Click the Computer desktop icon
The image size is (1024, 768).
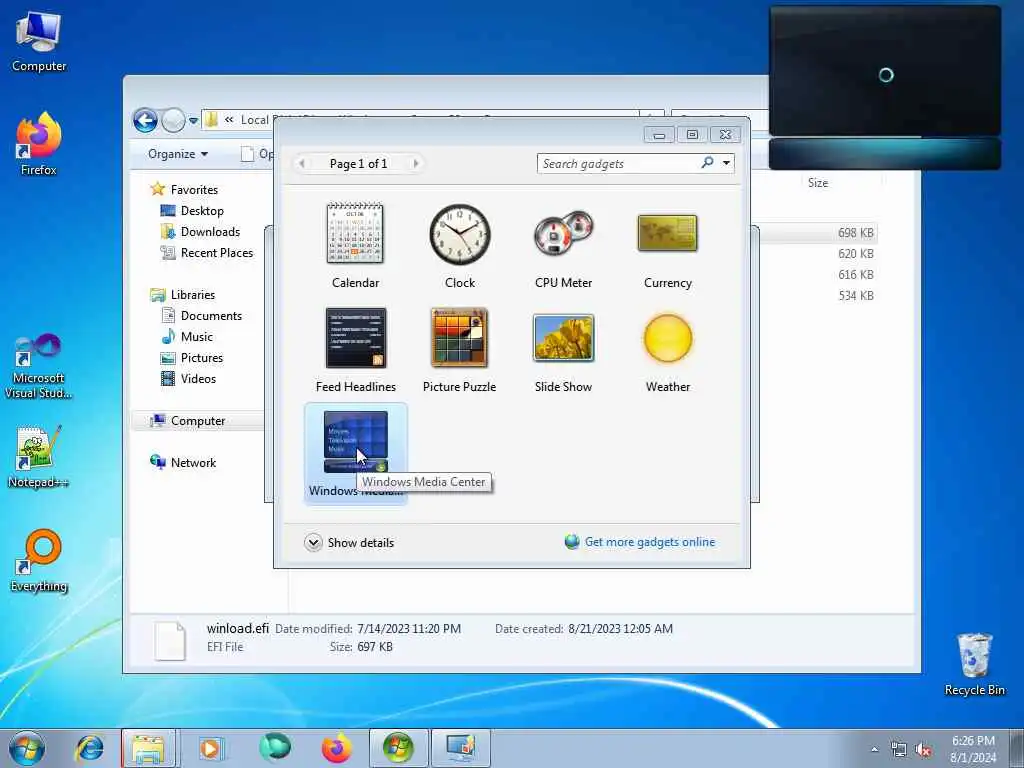[x=39, y=41]
